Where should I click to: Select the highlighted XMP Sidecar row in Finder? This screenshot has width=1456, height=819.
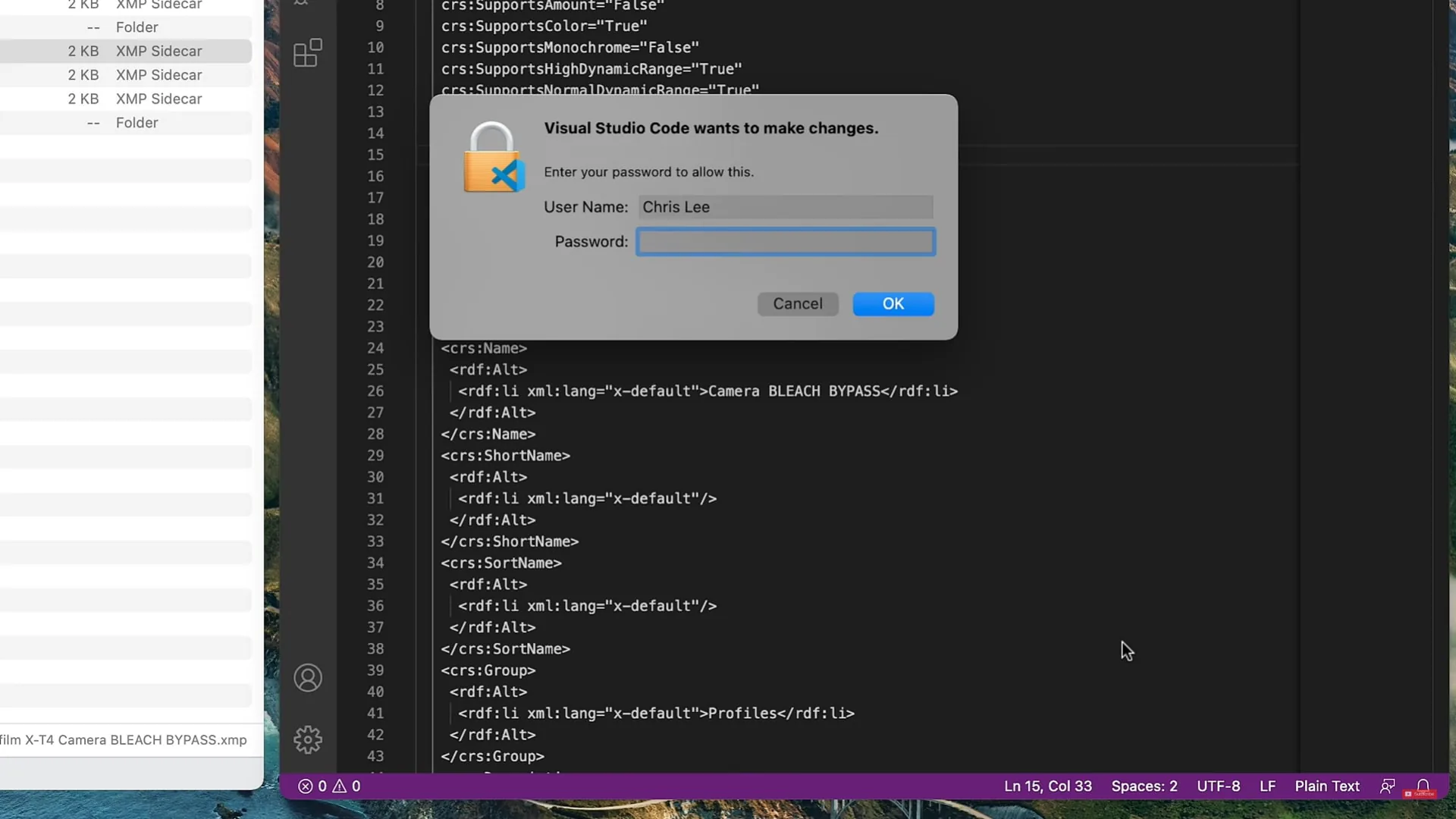point(126,51)
